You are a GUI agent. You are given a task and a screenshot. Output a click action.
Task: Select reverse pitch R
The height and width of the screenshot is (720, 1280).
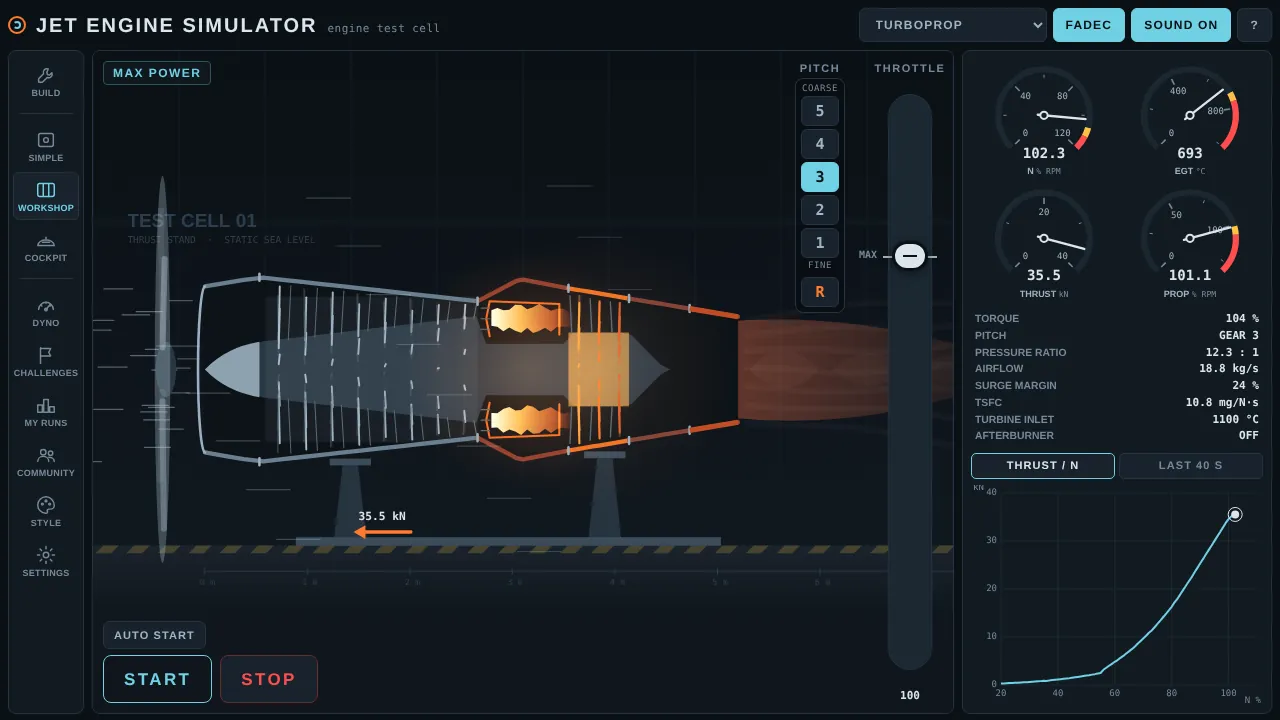(820, 292)
